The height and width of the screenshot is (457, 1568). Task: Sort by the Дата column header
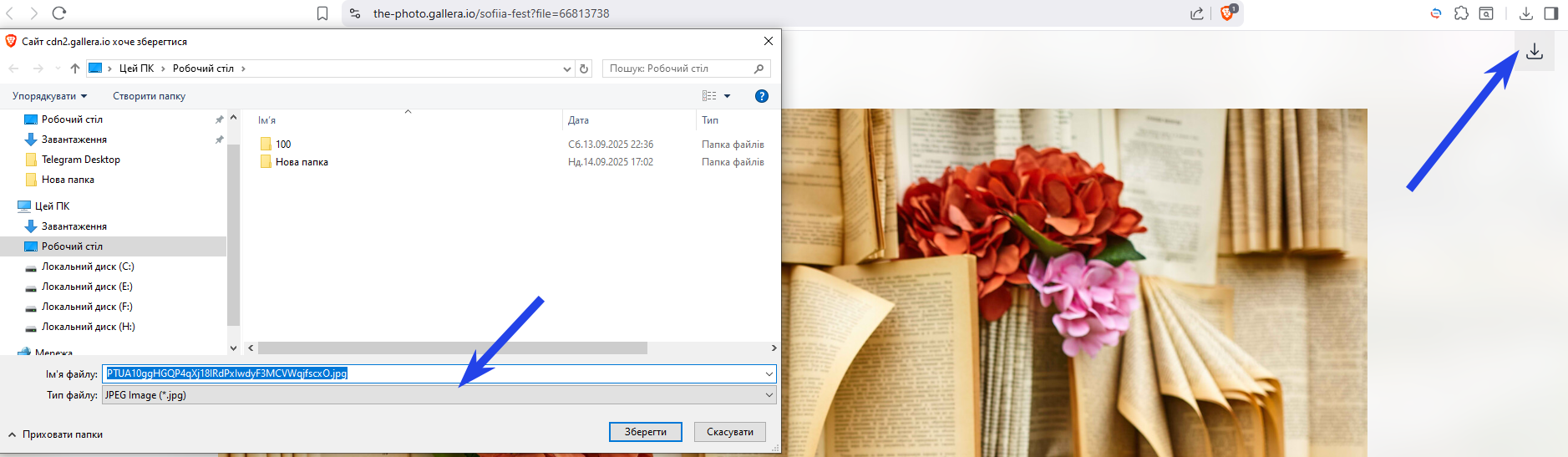pos(578,120)
